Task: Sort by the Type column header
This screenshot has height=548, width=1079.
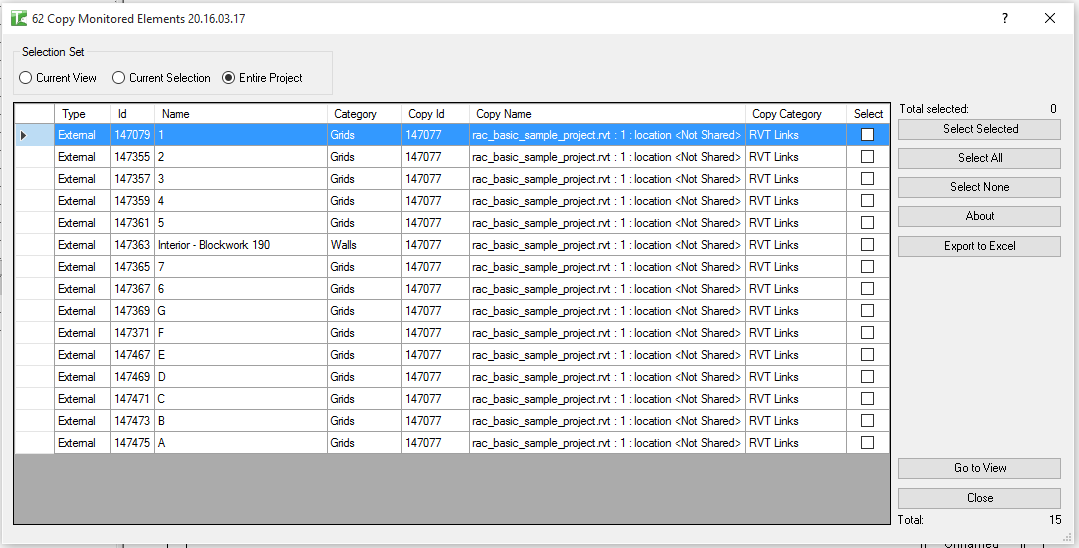Action: (x=83, y=114)
